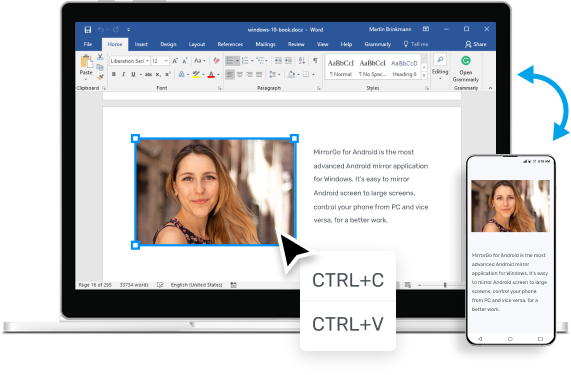
Task: Click the Save icon in the title bar
Action: pos(87,29)
